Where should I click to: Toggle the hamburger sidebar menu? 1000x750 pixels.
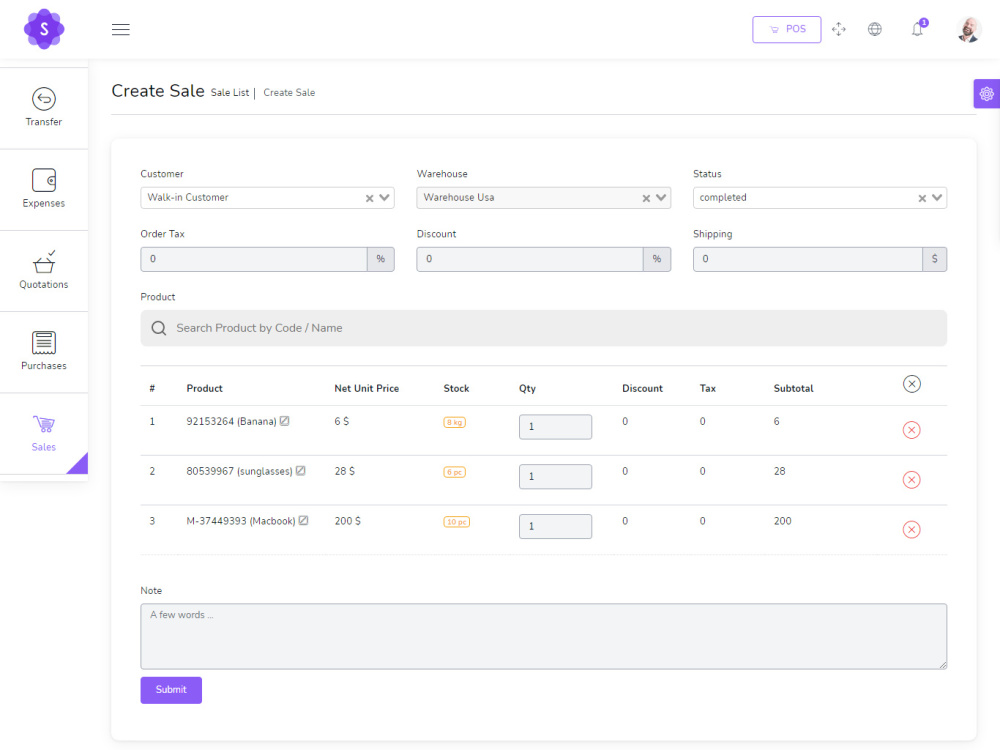pos(121,29)
